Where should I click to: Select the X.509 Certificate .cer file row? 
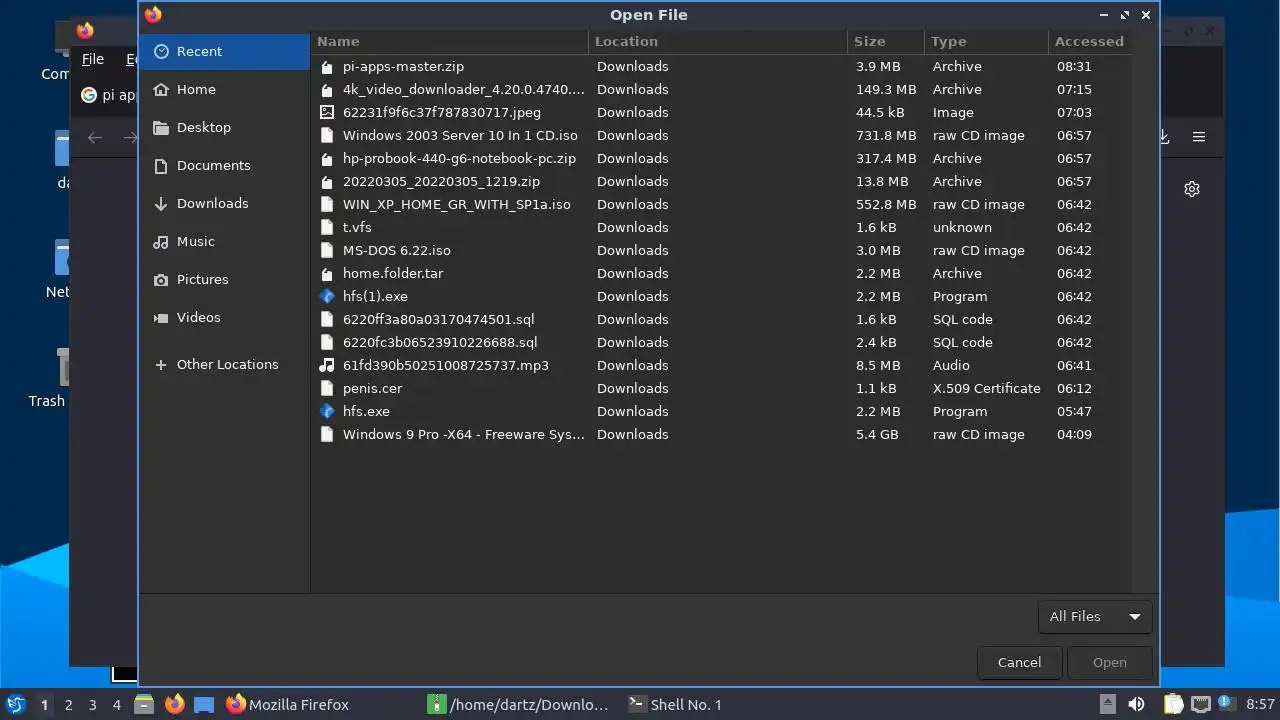[x=722, y=388]
